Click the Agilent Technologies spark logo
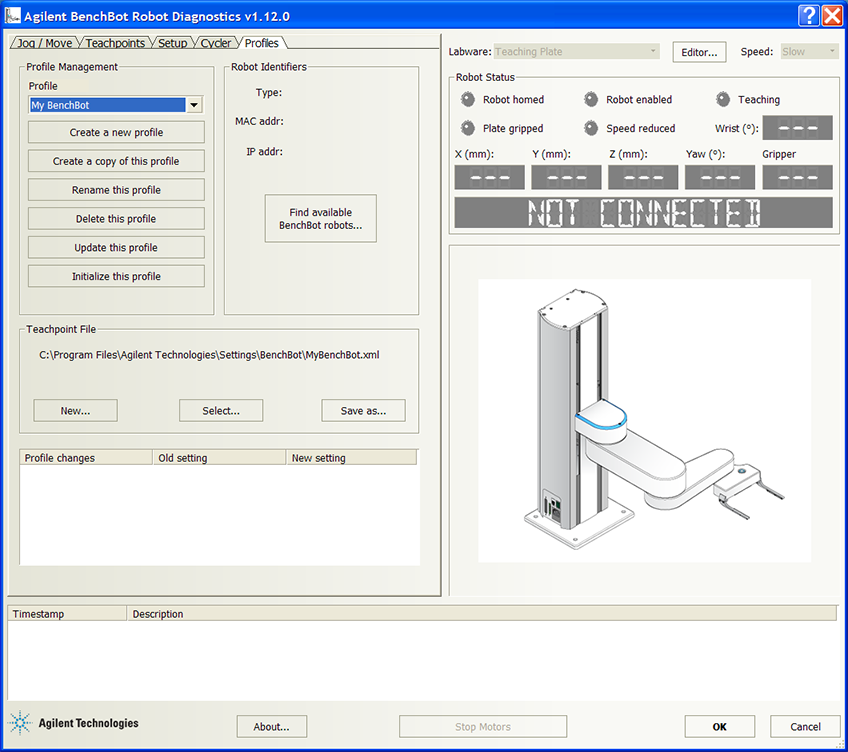The width and height of the screenshot is (848, 752). click(x=20, y=723)
